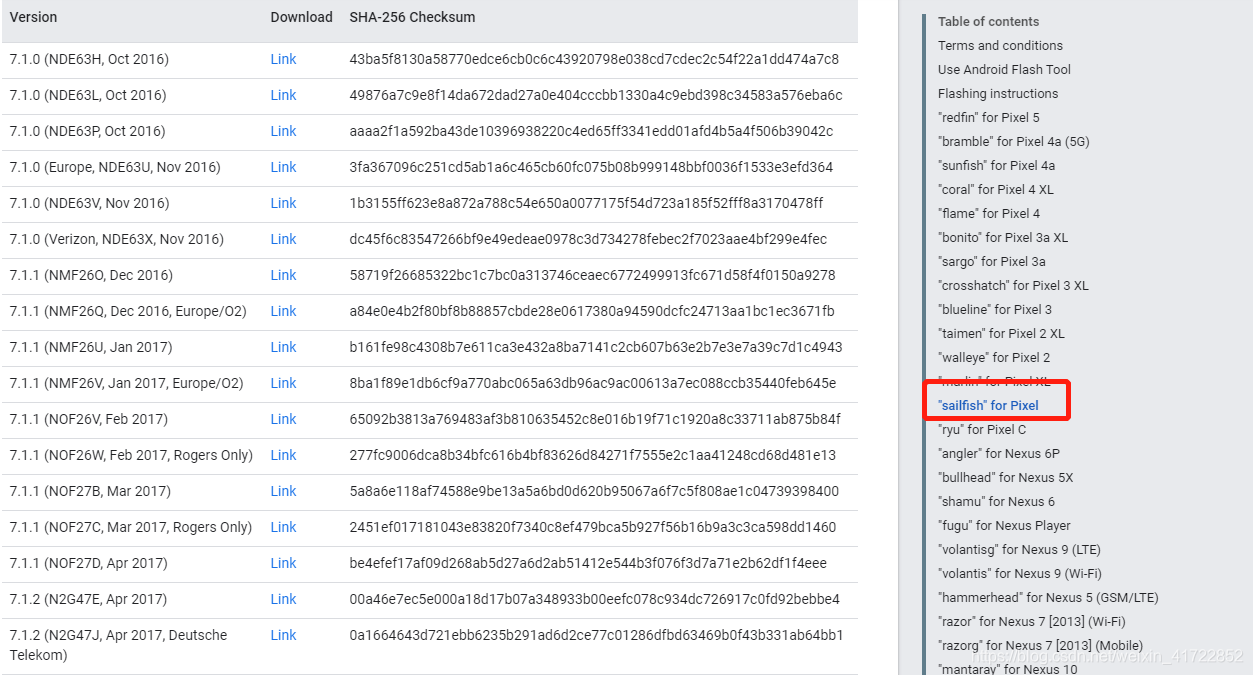Jump to "bonito" for Pixel 3a XL
This screenshot has width=1253, height=675.
tap(1003, 237)
